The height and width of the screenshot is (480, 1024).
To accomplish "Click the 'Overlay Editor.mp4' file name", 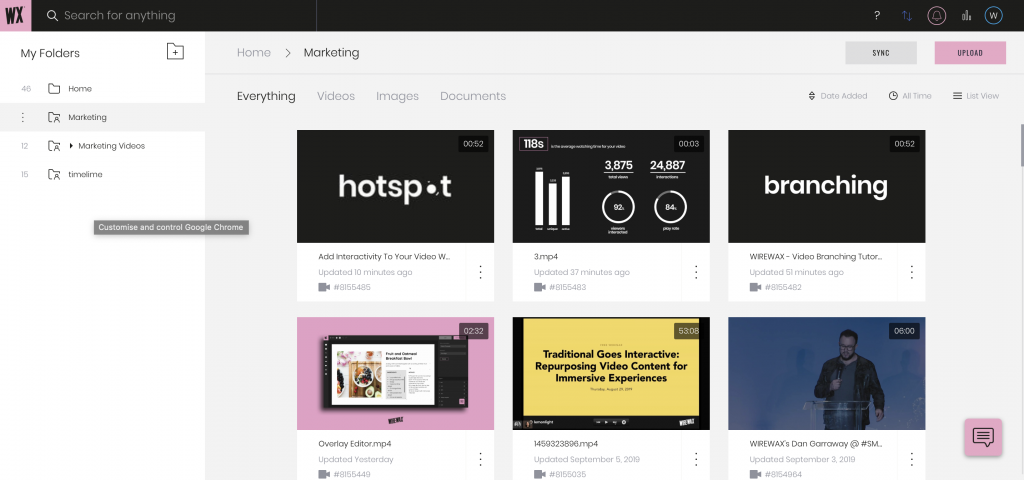I will click(x=355, y=444).
